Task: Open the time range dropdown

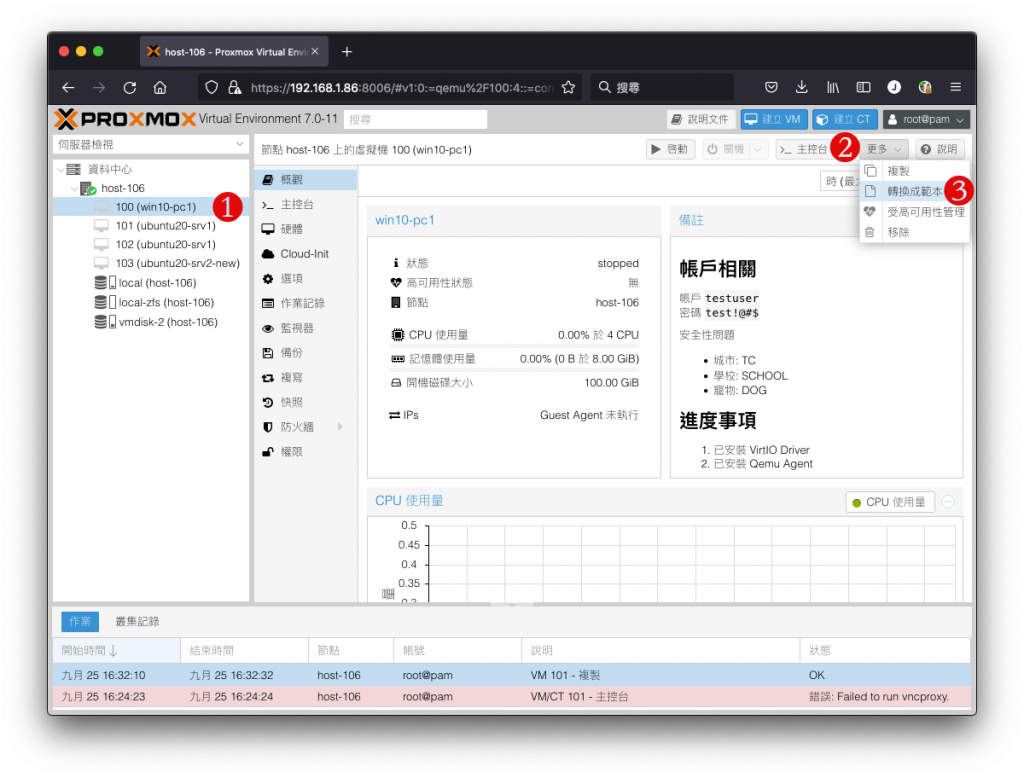Action: (840, 182)
